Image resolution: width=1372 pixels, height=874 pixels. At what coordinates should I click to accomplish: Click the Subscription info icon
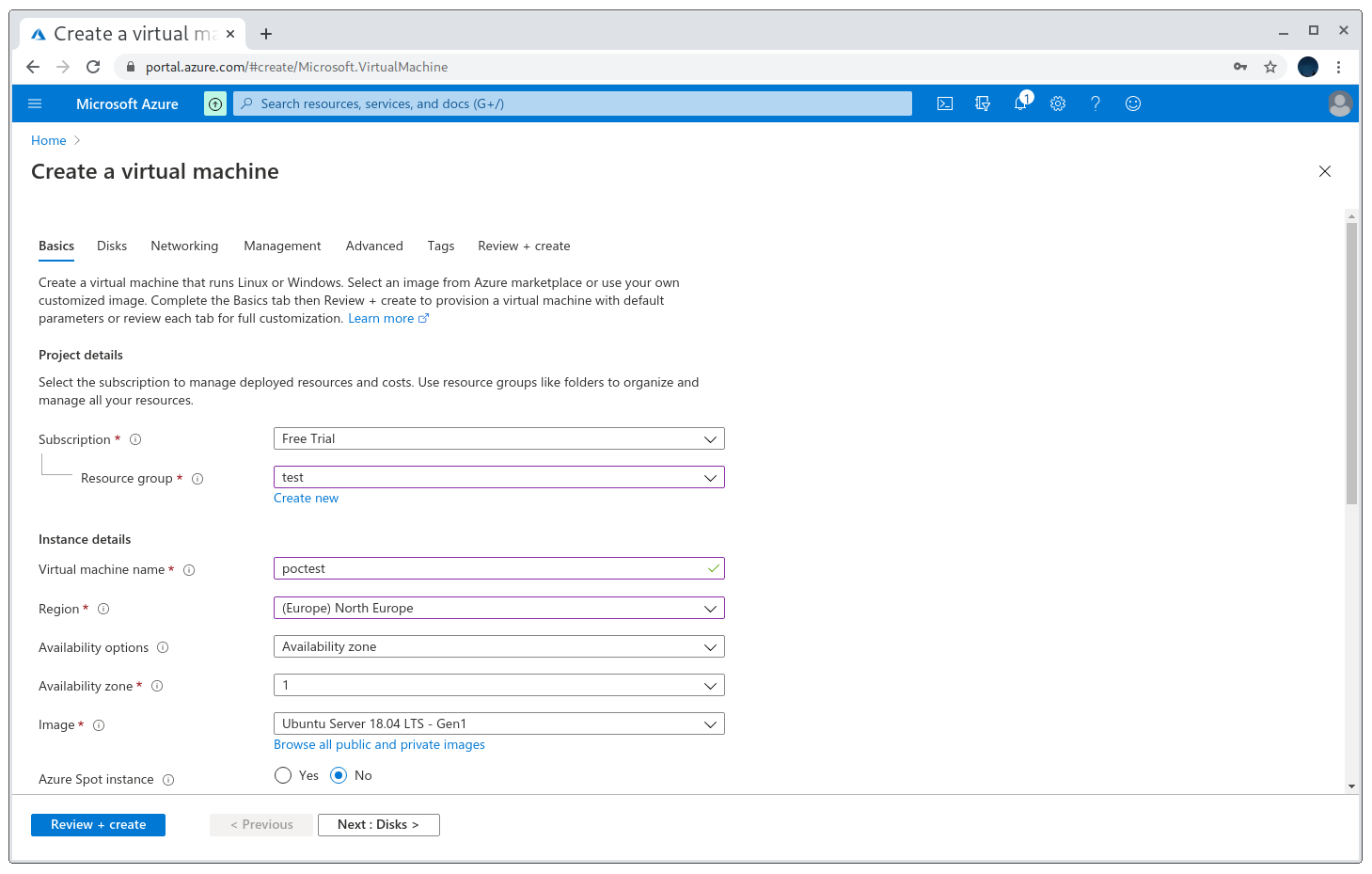tap(135, 439)
